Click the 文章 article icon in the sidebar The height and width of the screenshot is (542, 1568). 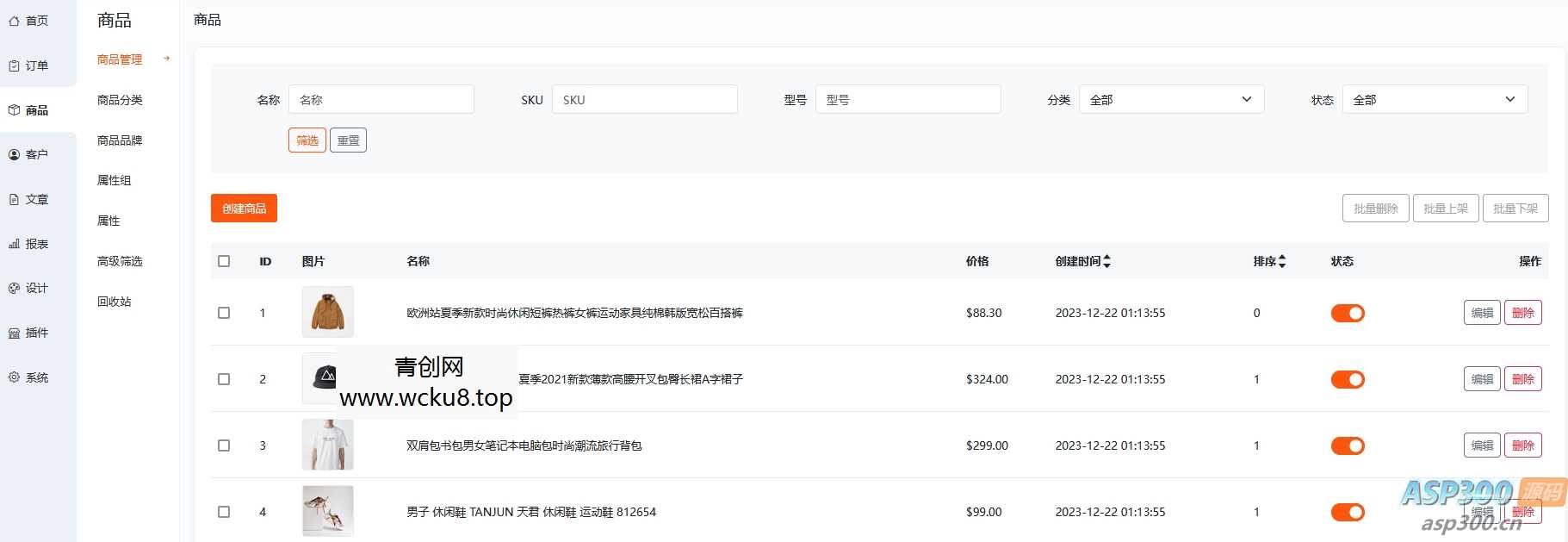(14, 199)
